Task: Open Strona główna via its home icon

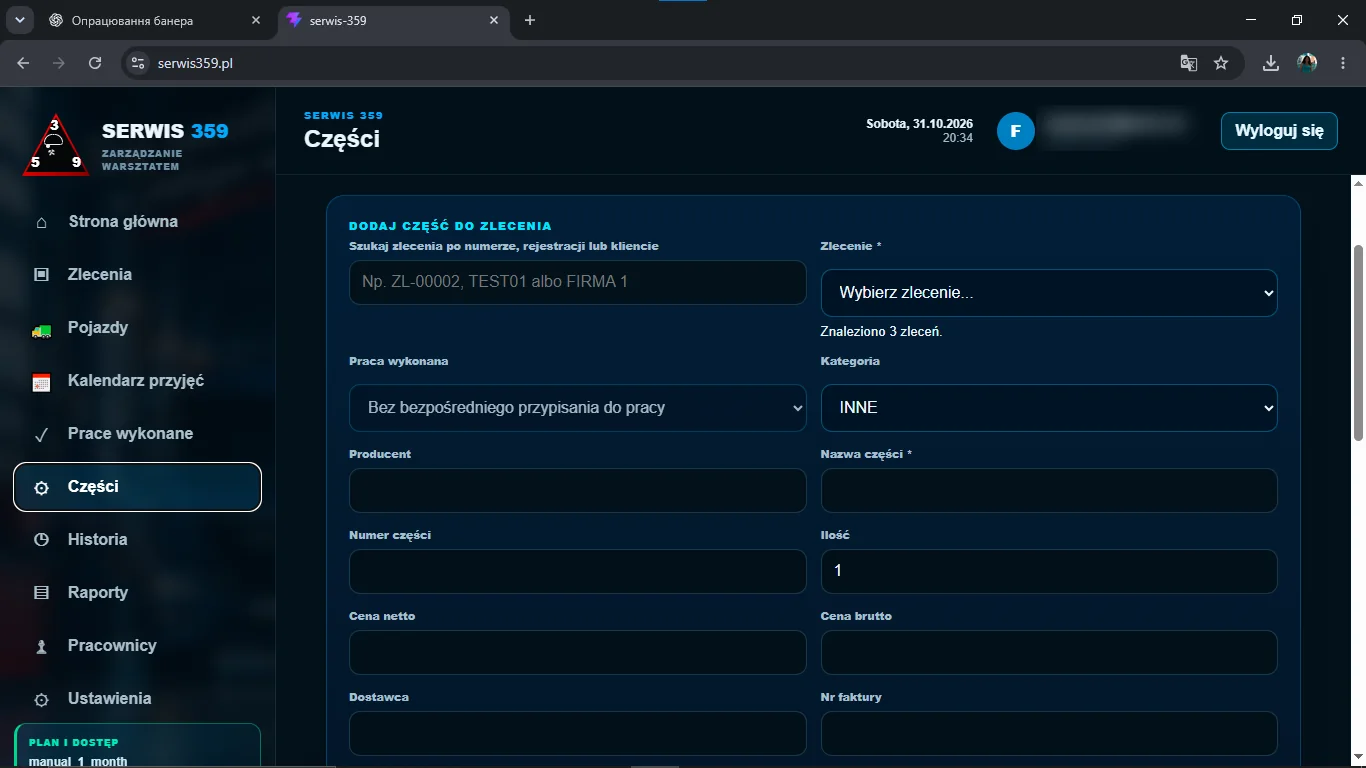Action: click(41, 222)
